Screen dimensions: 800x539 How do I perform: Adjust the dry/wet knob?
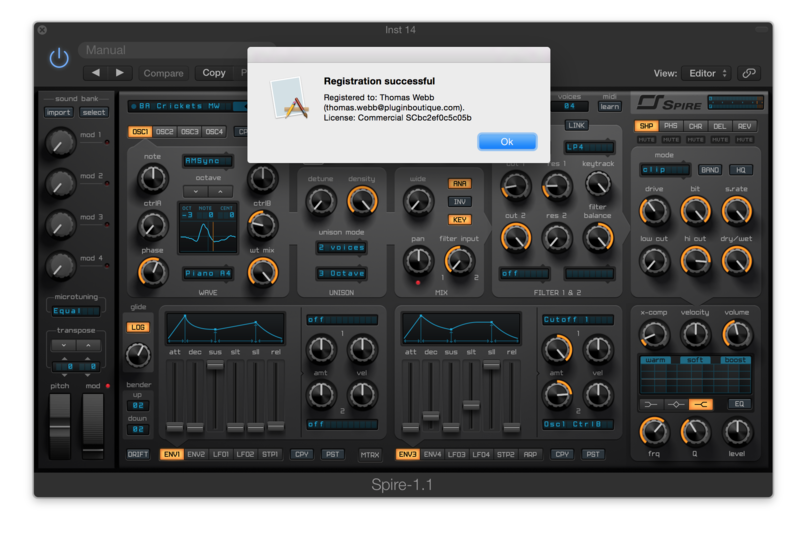coord(737,261)
